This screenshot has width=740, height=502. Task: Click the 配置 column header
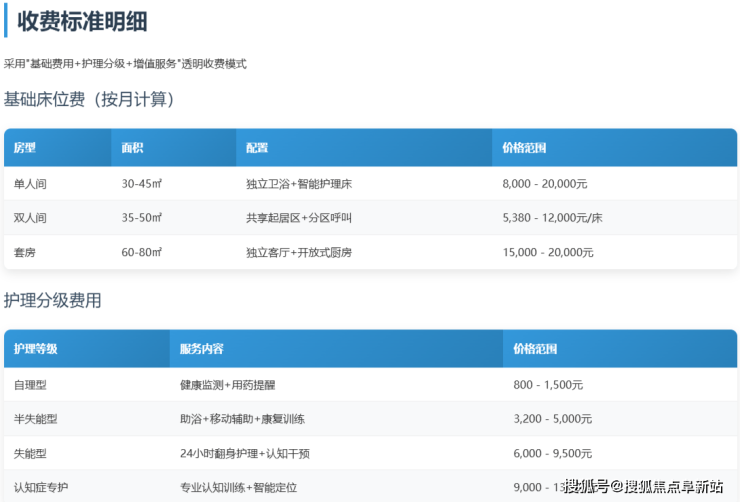[257, 148]
